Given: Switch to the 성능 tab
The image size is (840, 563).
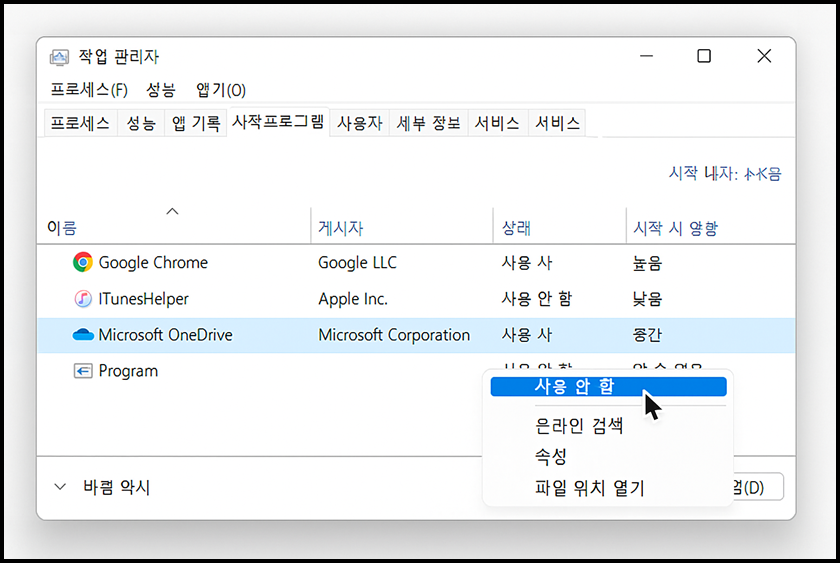Looking at the screenshot, I should point(141,123).
